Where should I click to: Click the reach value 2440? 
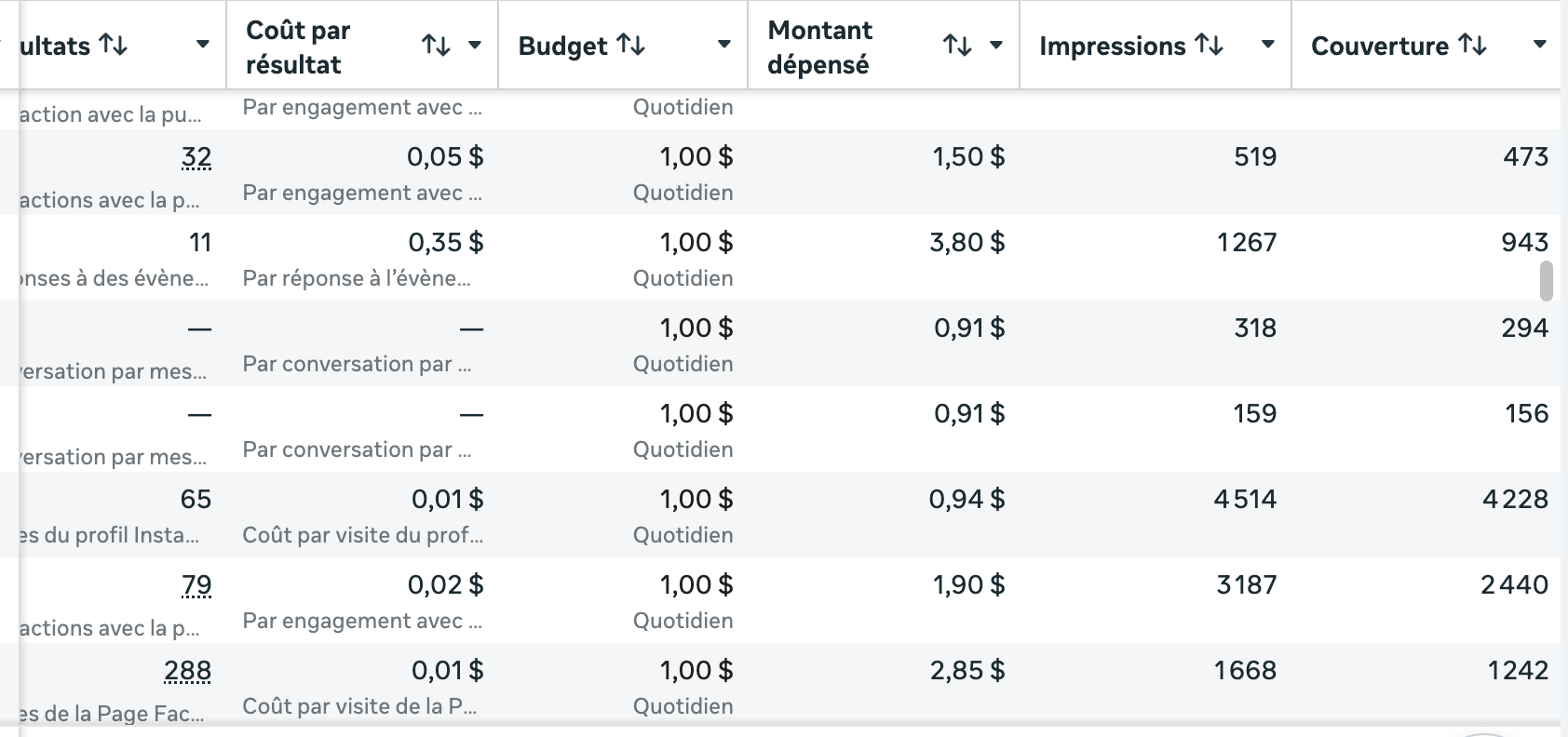point(1514,585)
